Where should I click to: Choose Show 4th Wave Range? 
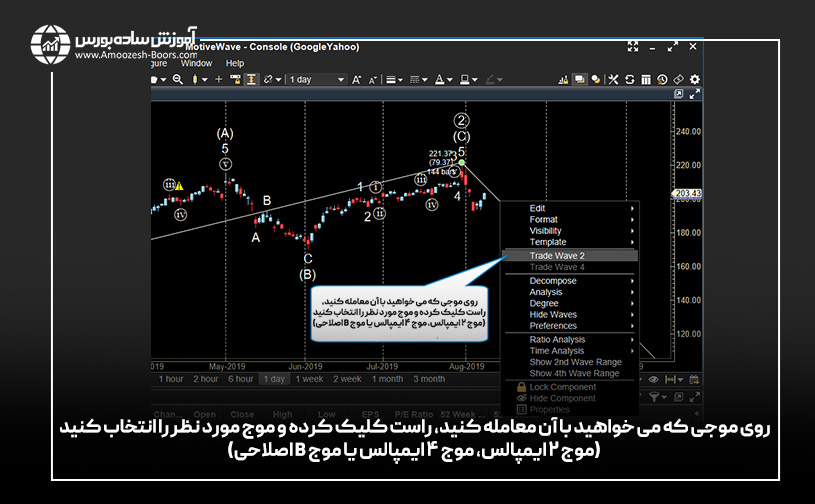[x=570, y=373]
